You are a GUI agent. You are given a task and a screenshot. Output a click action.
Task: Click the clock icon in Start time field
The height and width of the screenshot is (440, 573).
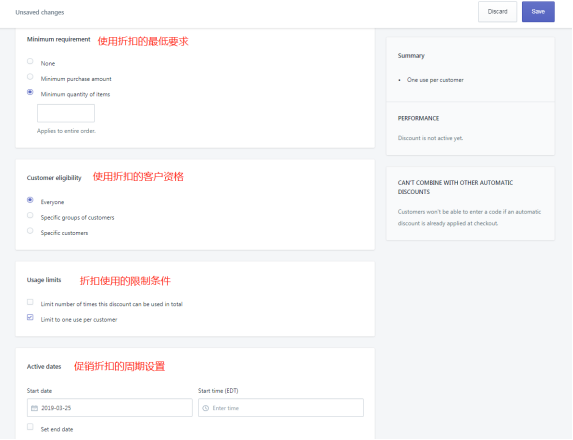tap(206, 408)
